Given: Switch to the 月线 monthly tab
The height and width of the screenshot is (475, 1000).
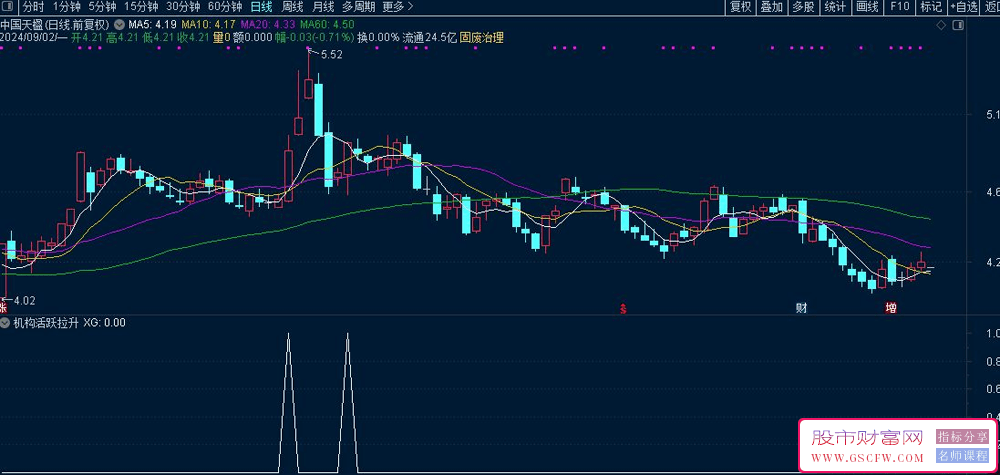Looking at the screenshot, I should 323,7.
